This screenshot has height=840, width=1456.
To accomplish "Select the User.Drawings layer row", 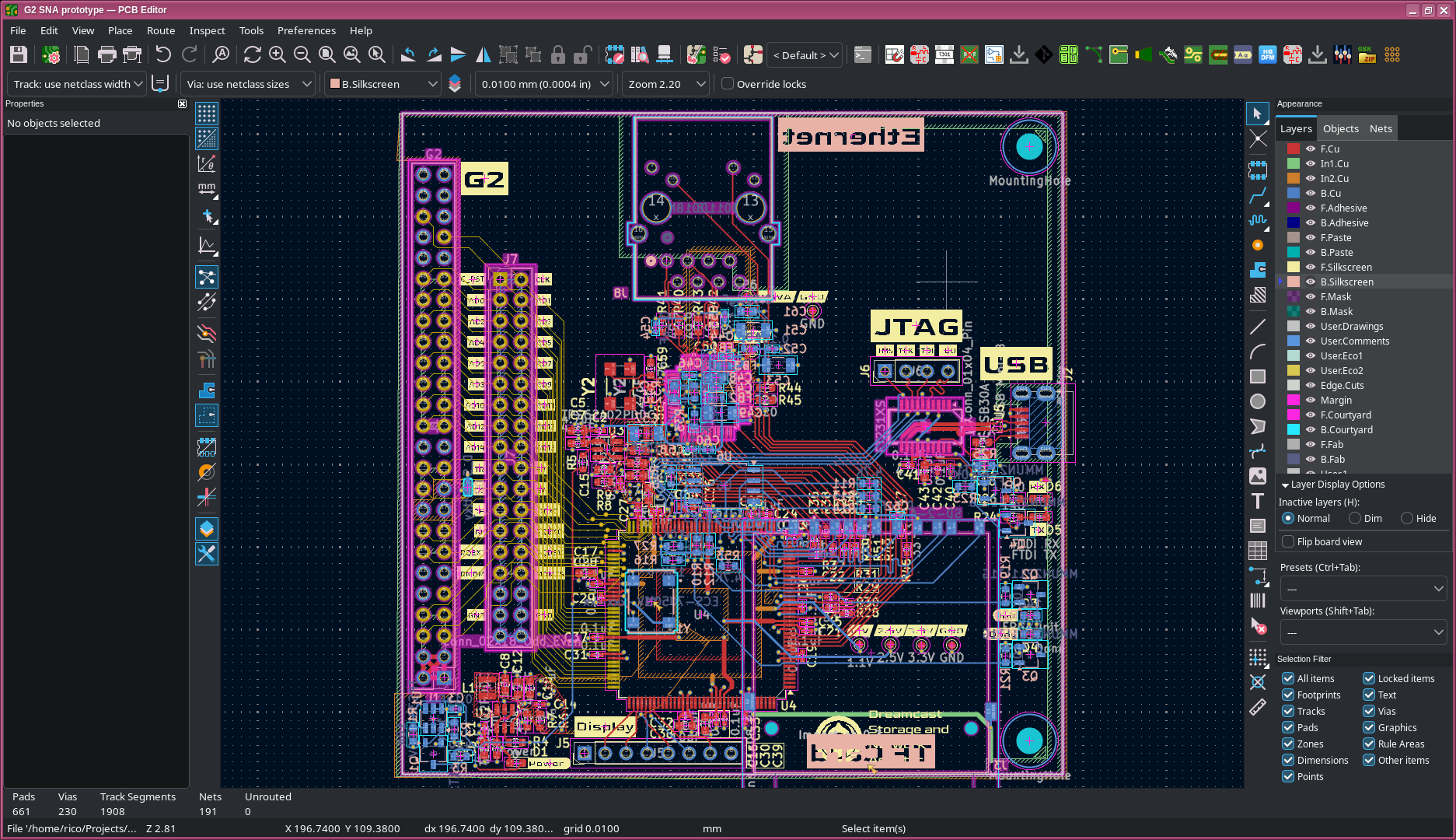I will (1364, 326).
